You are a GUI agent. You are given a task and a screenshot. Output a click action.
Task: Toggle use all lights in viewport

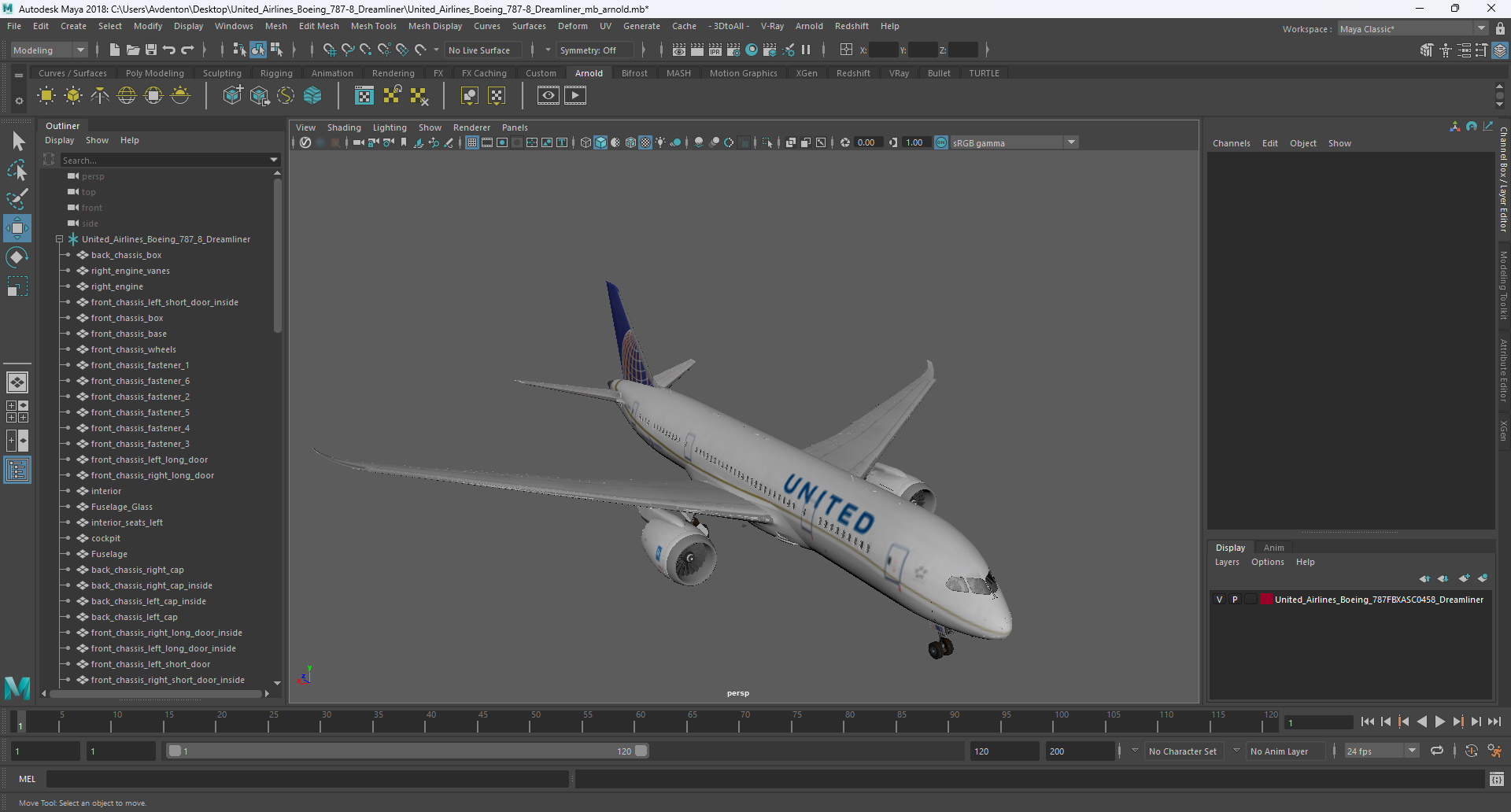click(660, 142)
